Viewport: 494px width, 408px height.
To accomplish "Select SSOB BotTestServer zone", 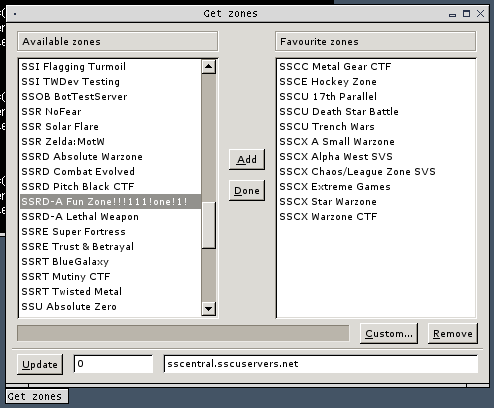I will click(111, 97).
